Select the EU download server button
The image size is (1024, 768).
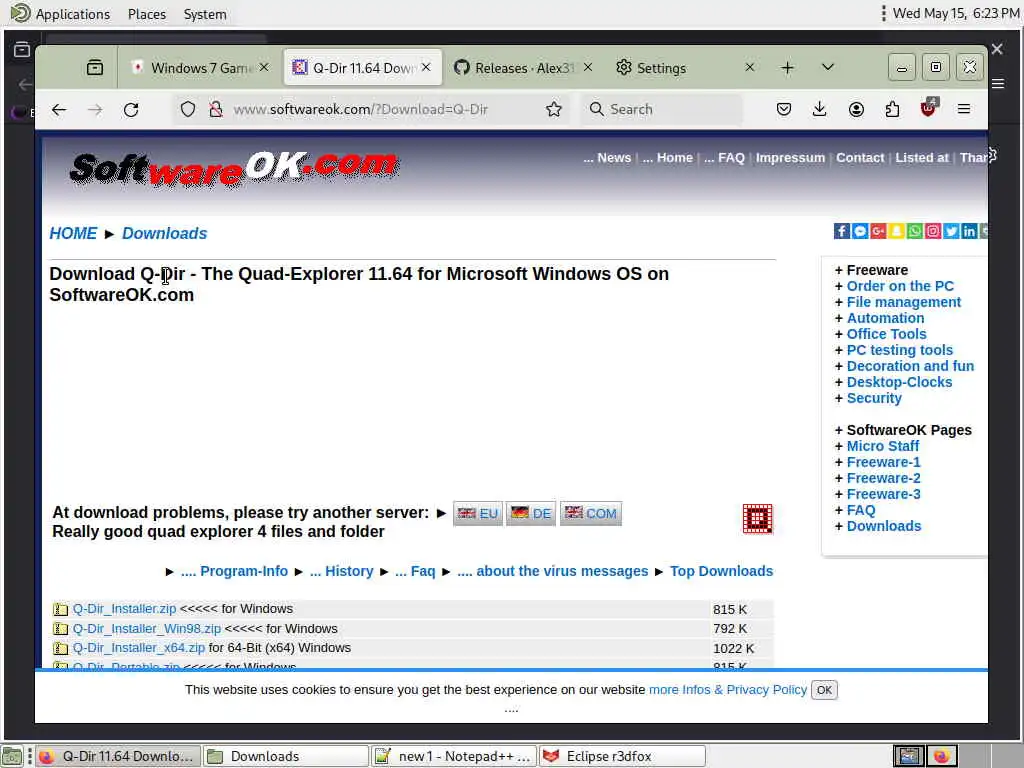(x=477, y=513)
